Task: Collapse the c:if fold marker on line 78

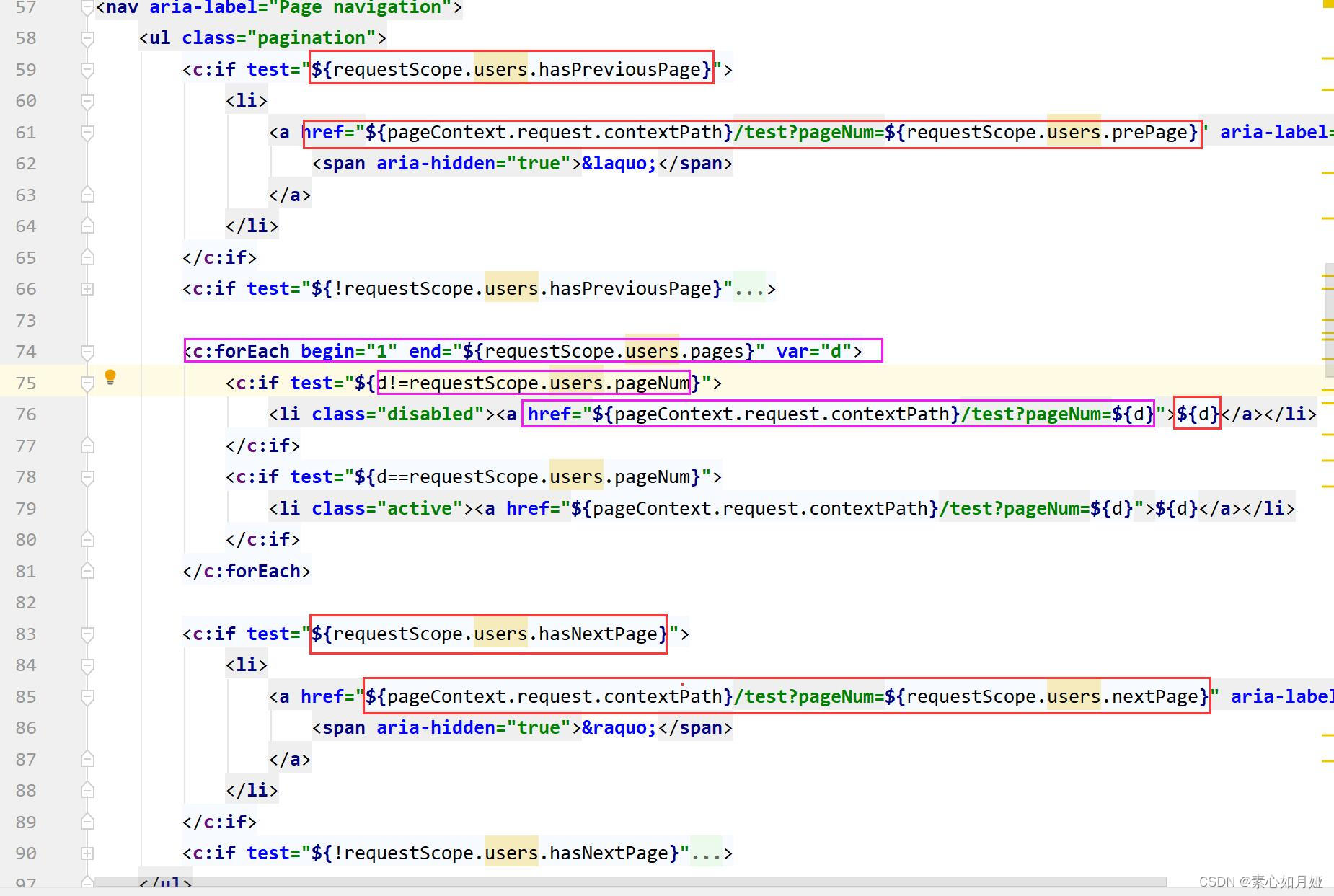Action: click(x=87, y=477)
